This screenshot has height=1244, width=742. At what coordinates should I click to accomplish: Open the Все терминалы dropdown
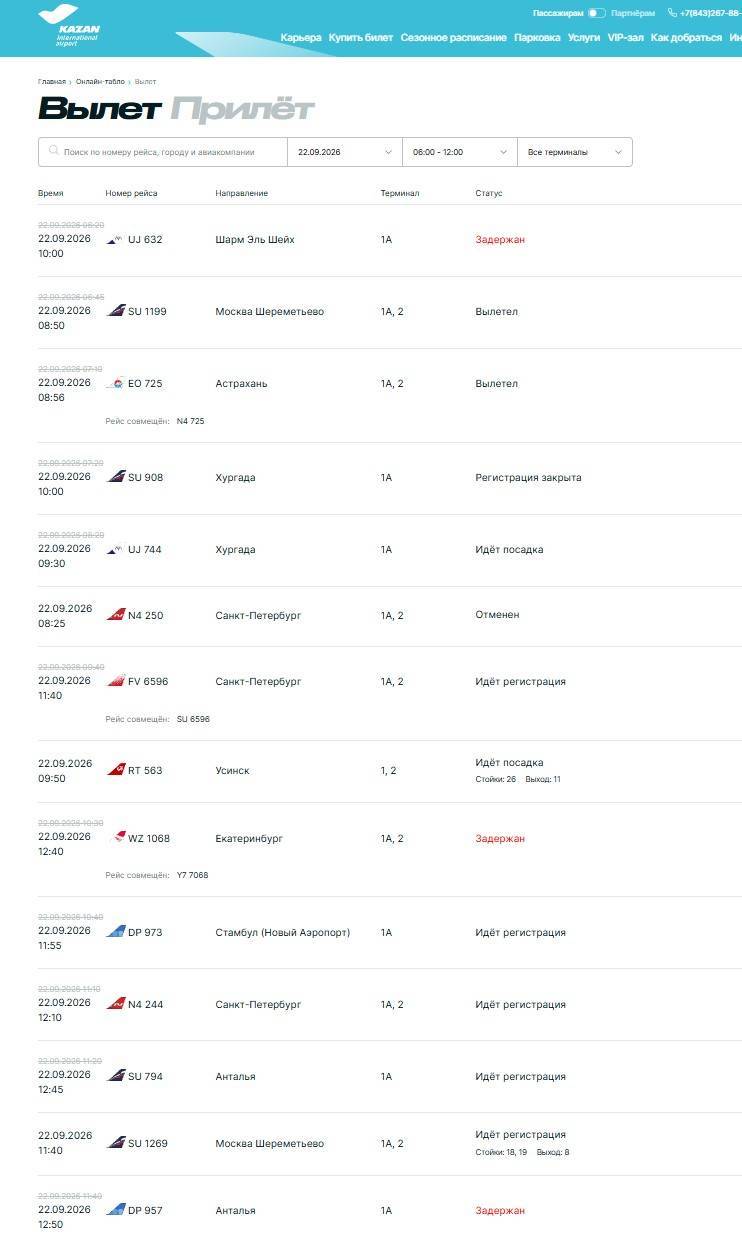(x=575, y=152)
